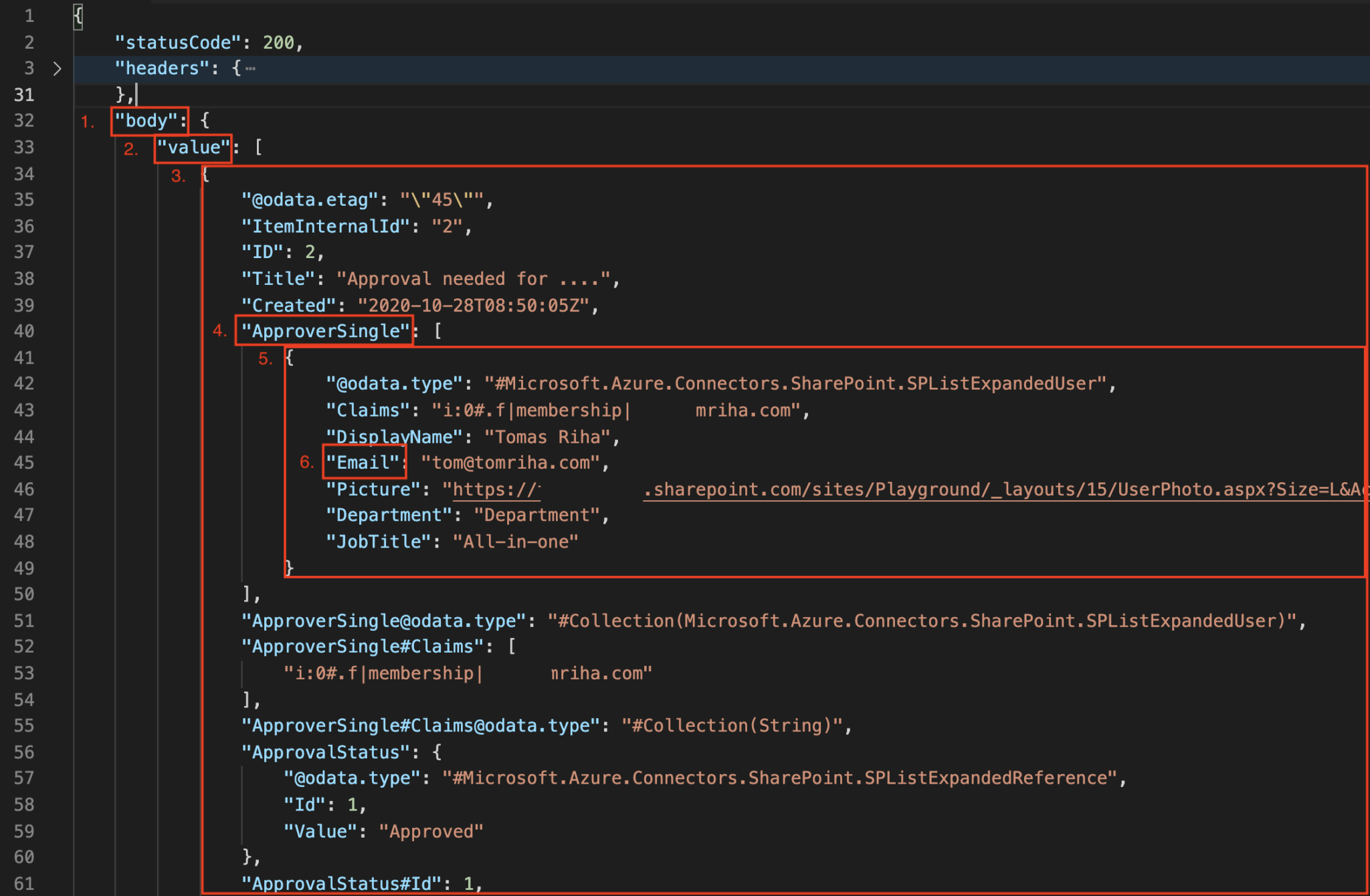Click line number 45 in the gutter

point(24,463)
